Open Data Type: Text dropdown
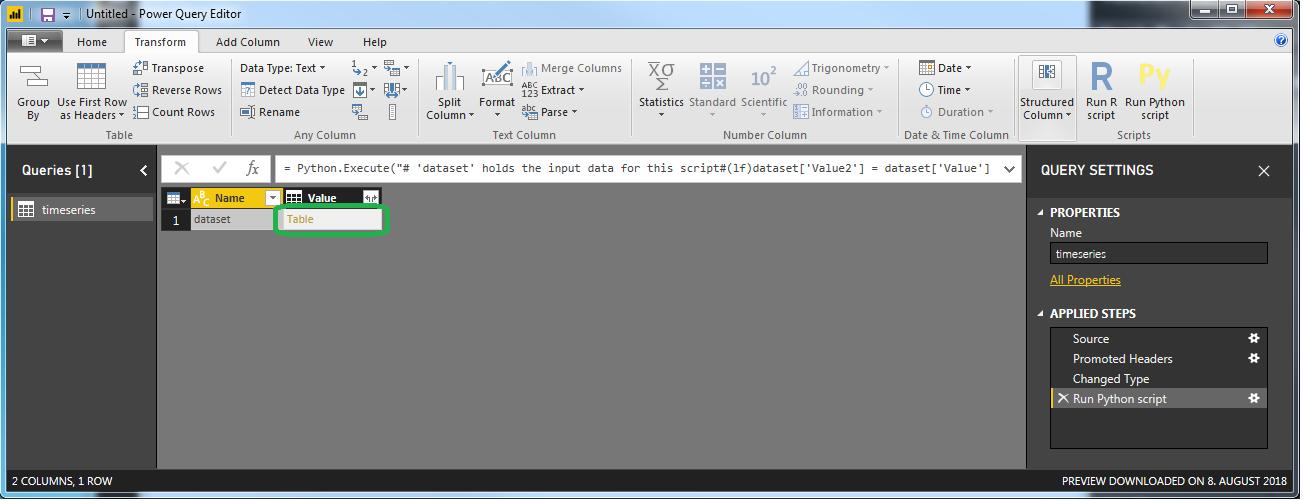Screen dimensions: 1303x501 (x=283, y=68)
